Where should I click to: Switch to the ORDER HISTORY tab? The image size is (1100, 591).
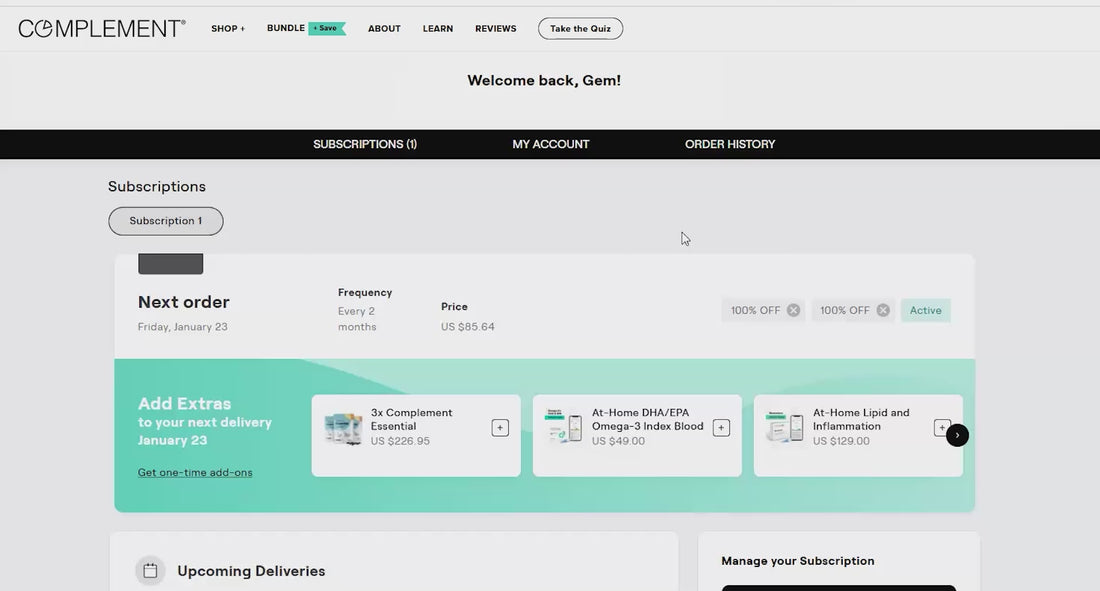coord(730,144)
